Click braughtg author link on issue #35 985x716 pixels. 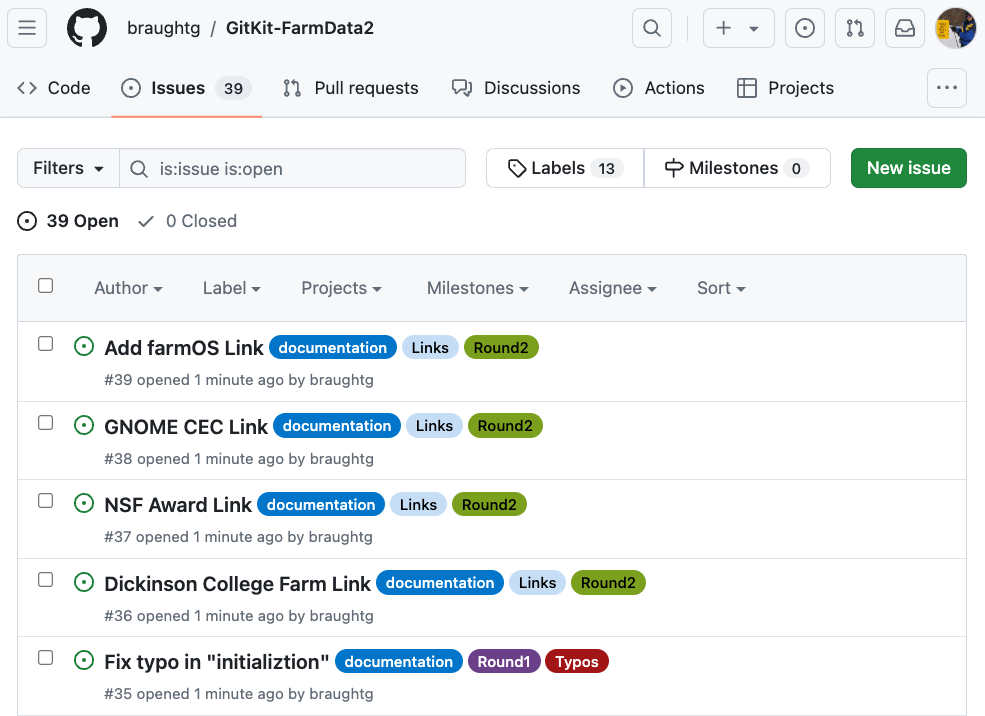coord(342,694)
